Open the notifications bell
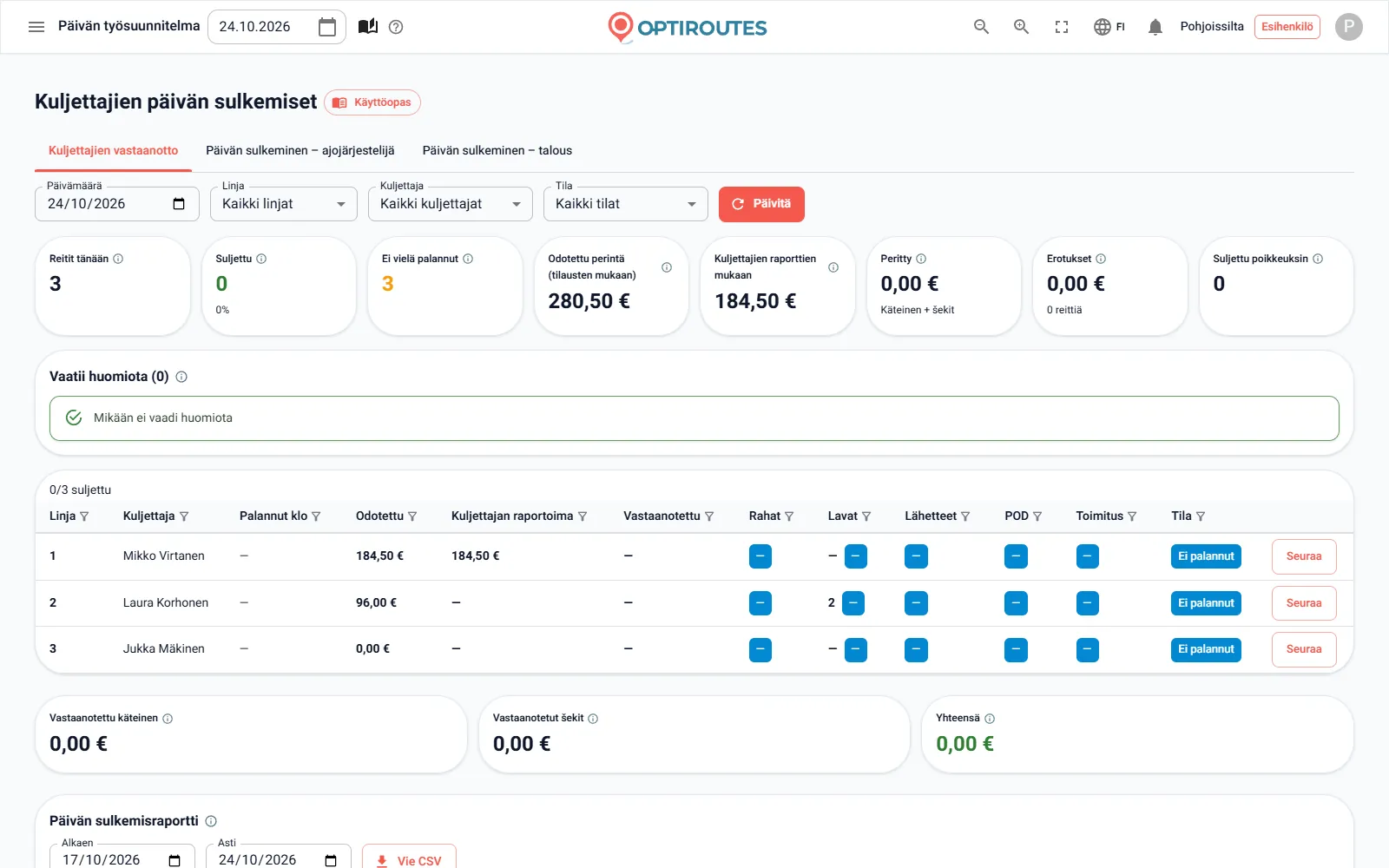The image size is (1389, 868). pos(1155,27)
